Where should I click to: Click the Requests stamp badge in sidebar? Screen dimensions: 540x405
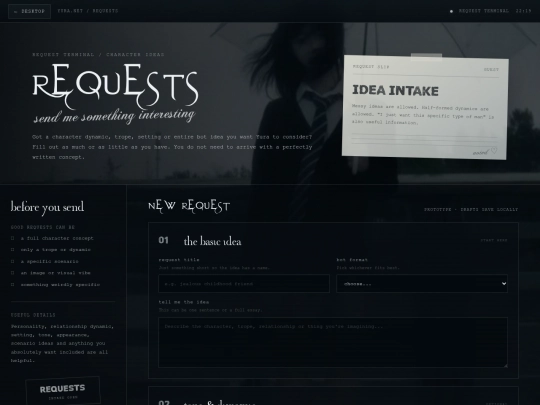[63, 392]
